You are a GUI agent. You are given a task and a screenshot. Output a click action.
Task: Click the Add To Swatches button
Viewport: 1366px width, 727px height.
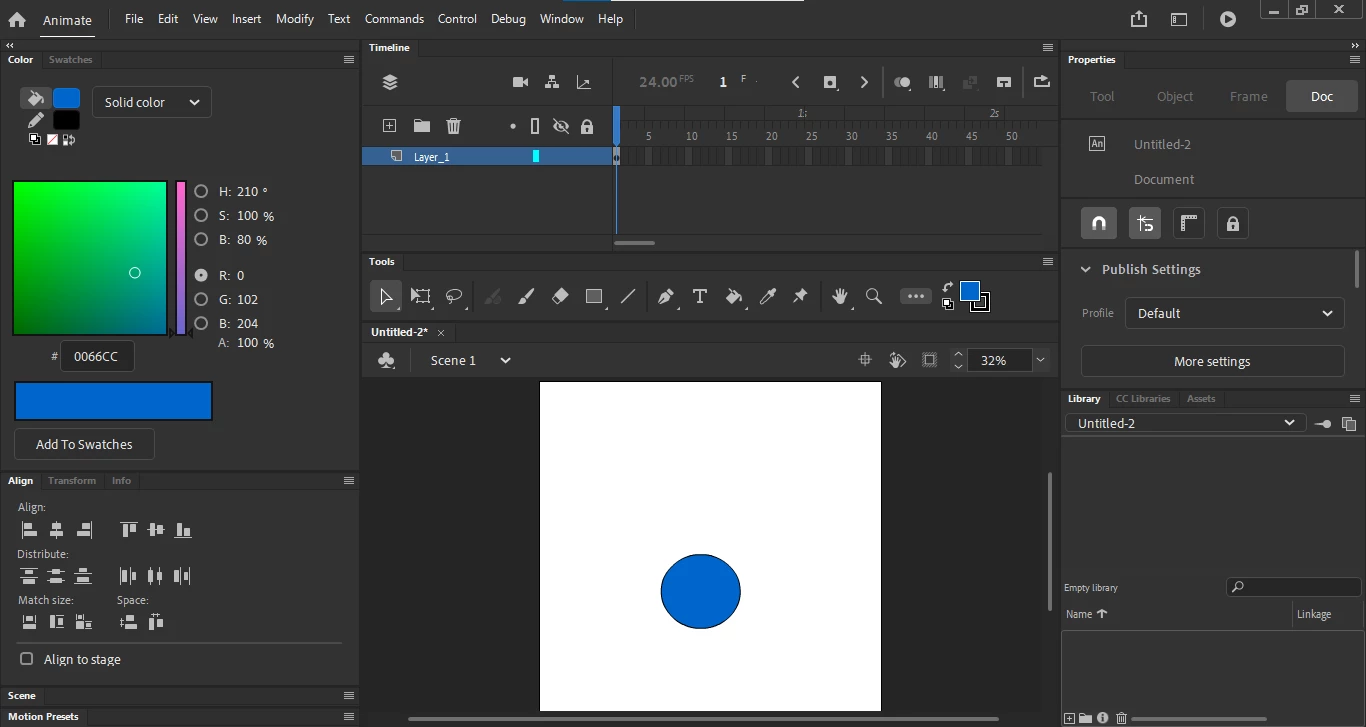(x=84, y=444)
